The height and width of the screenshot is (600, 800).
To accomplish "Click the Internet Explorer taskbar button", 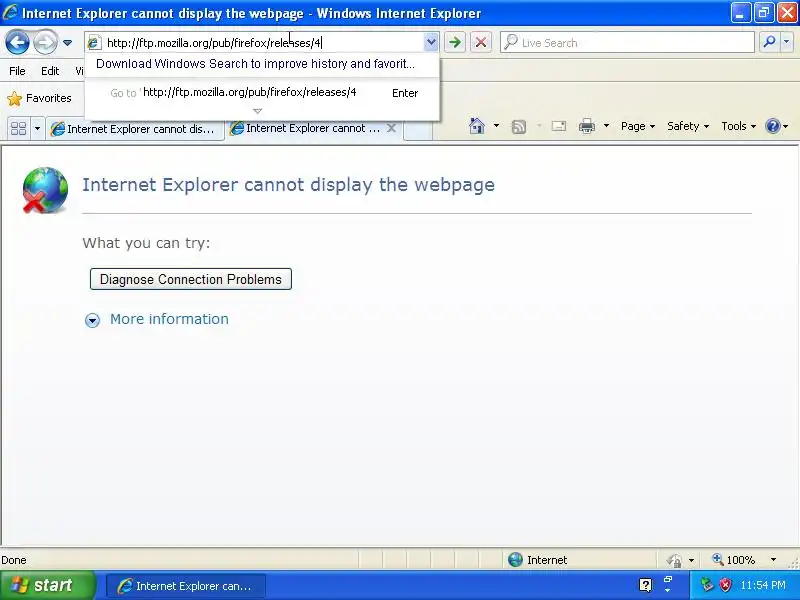I will coord(186,586).
